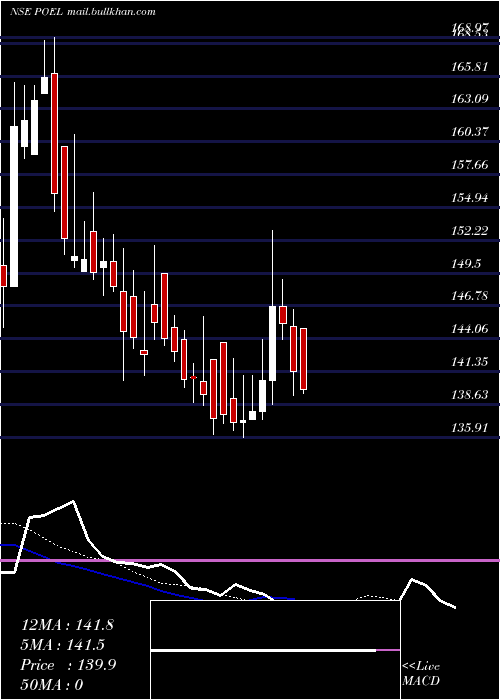The width and height of the screenshot is (500, 700).
Task: Click the 138.63 price axis label
Action: point(471,395)
